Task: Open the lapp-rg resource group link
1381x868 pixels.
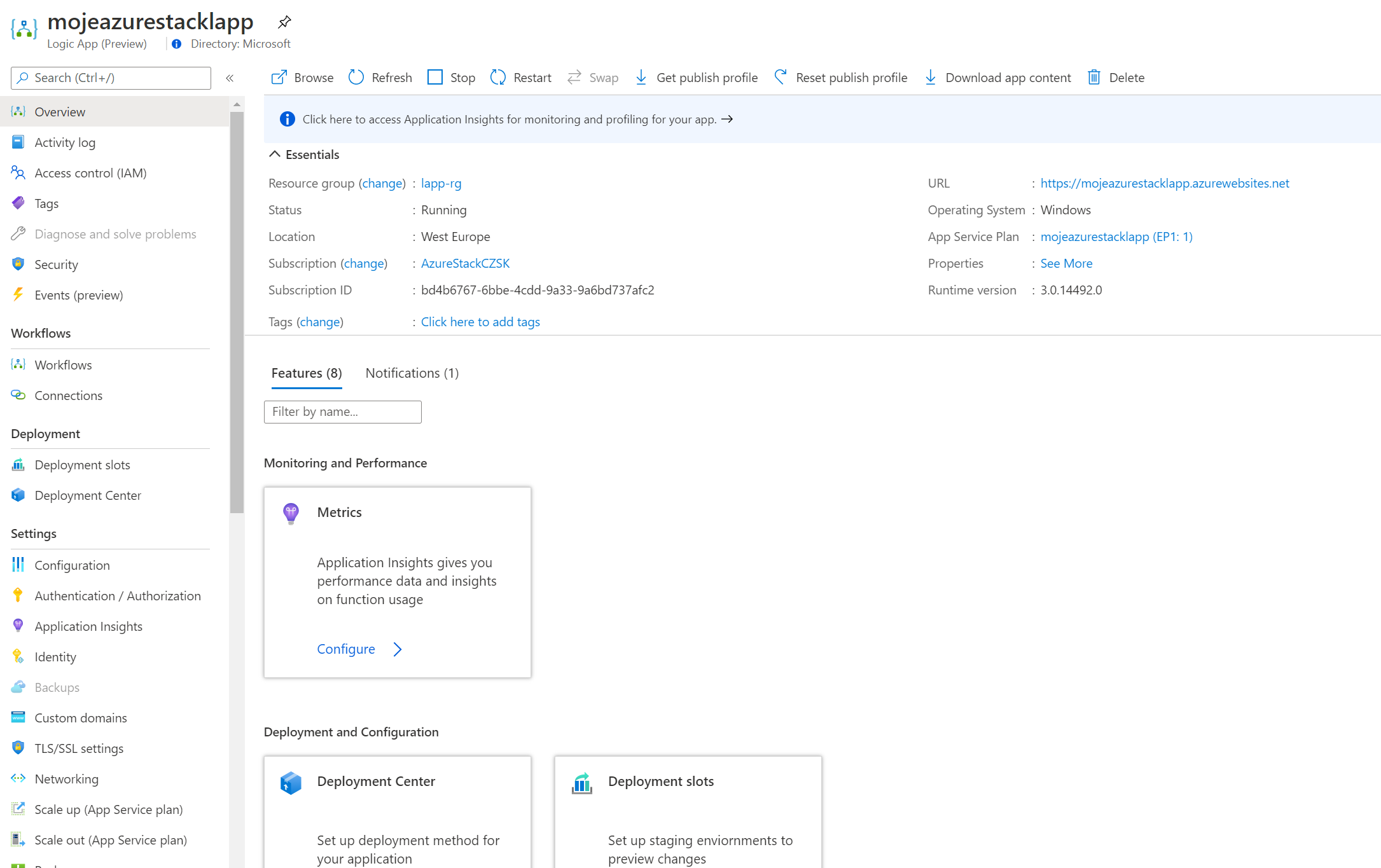Action: [x=441, y=183]
